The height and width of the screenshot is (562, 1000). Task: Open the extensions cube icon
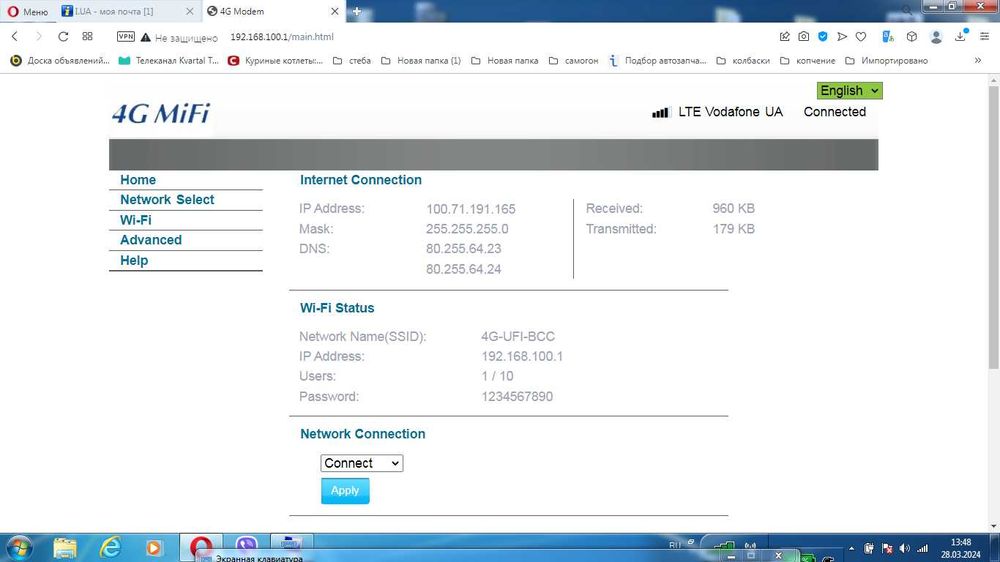[912, 37]
